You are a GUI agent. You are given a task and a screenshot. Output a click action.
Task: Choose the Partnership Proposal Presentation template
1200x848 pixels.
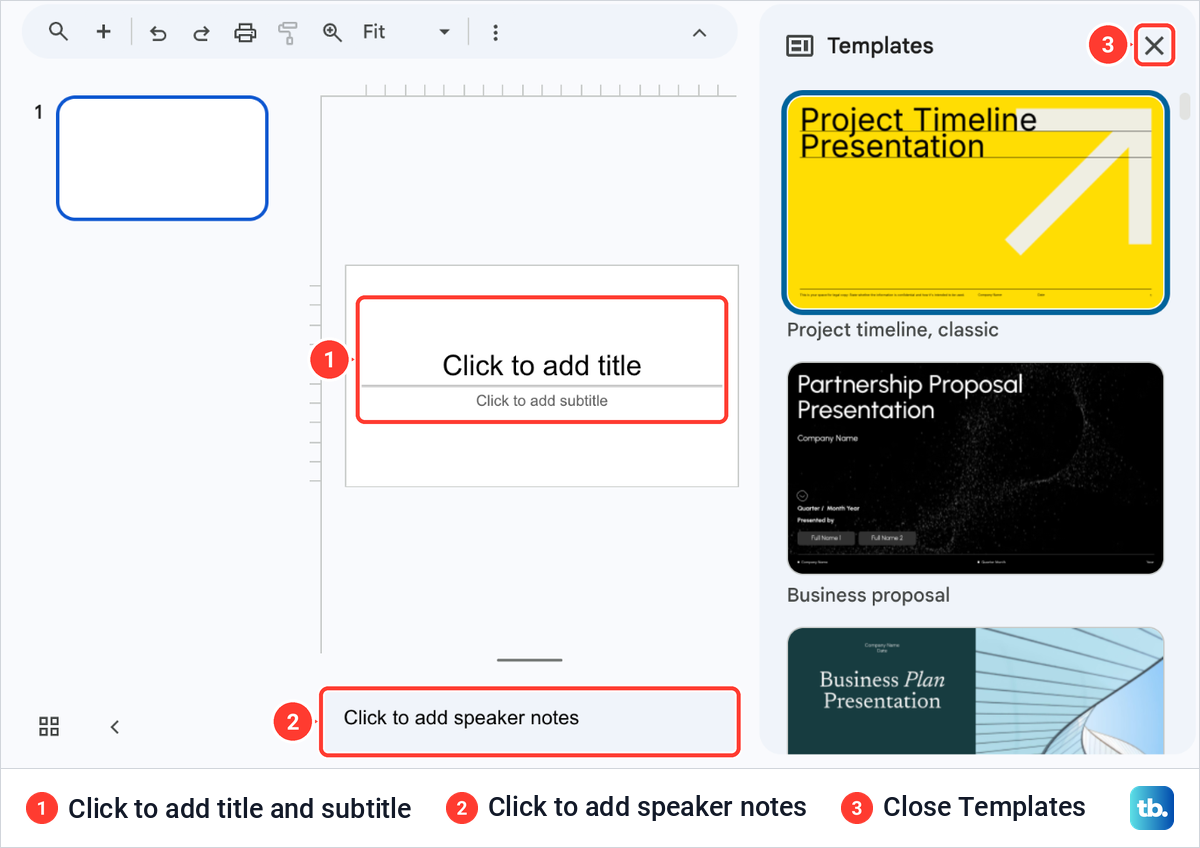tap(976, 468)
